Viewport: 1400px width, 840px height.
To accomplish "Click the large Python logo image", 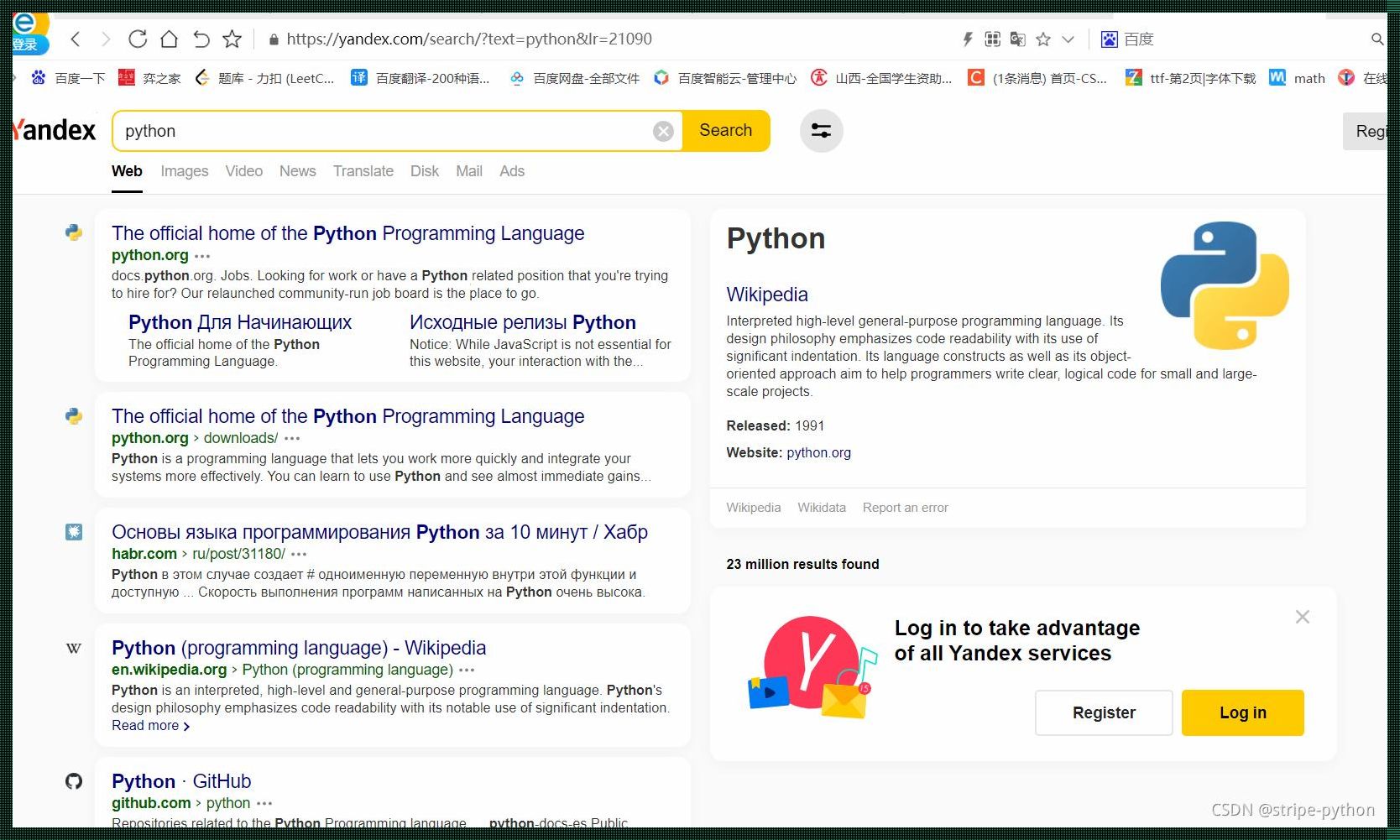I will point(1225,285).
